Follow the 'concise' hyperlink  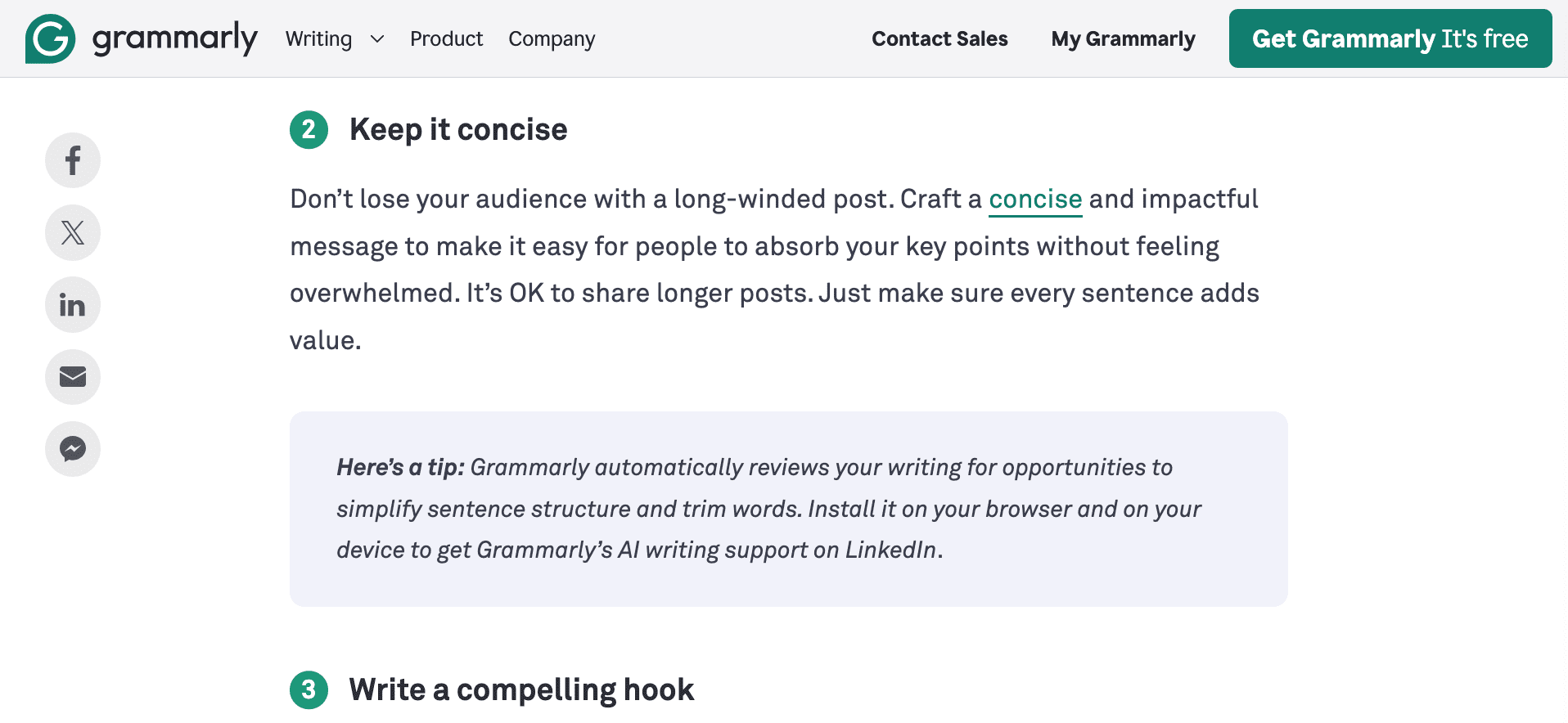[x=1035, y=200]
